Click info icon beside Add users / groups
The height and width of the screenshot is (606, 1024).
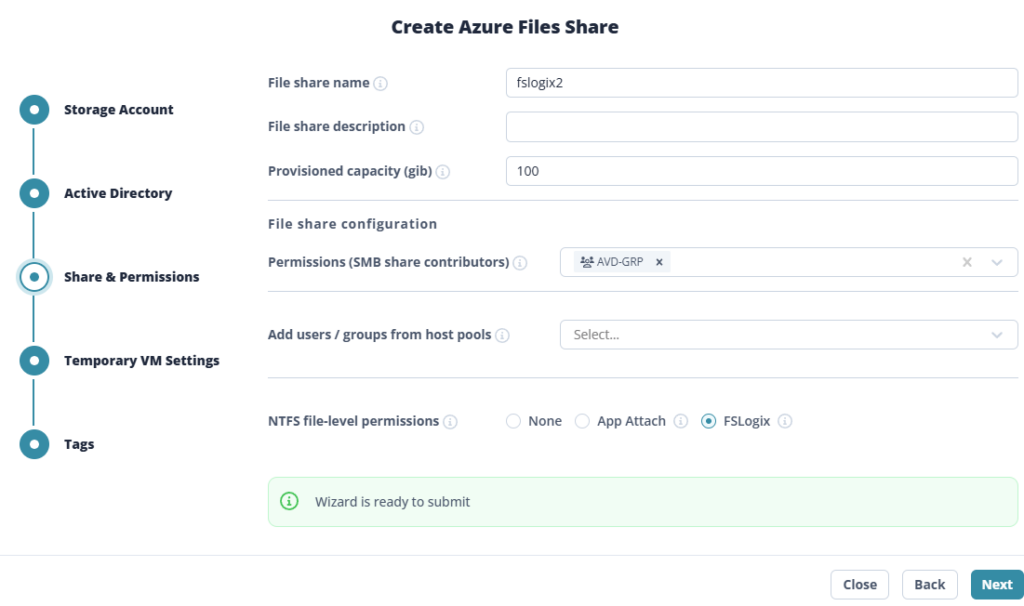point(502,335)
